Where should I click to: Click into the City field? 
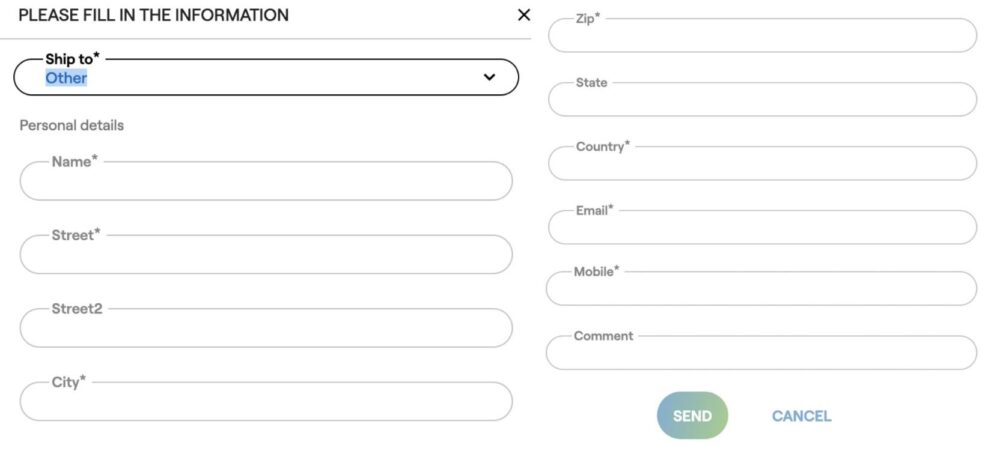266,402
